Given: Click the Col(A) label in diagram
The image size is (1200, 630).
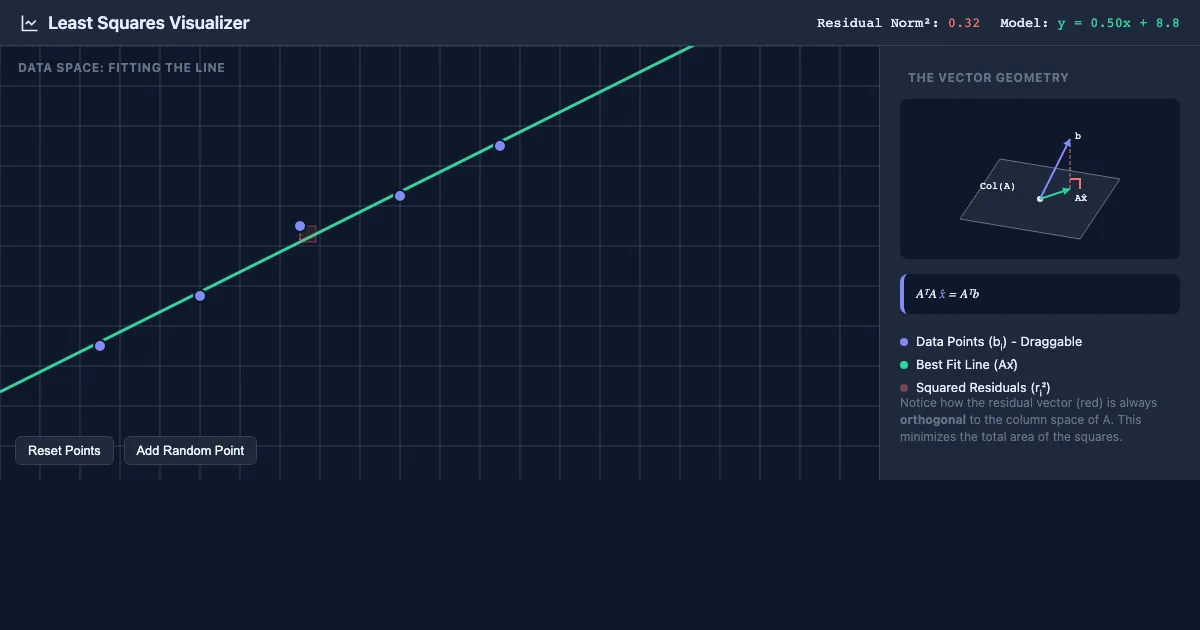Looking at the screenshot, I should click(x=997, y=187).
